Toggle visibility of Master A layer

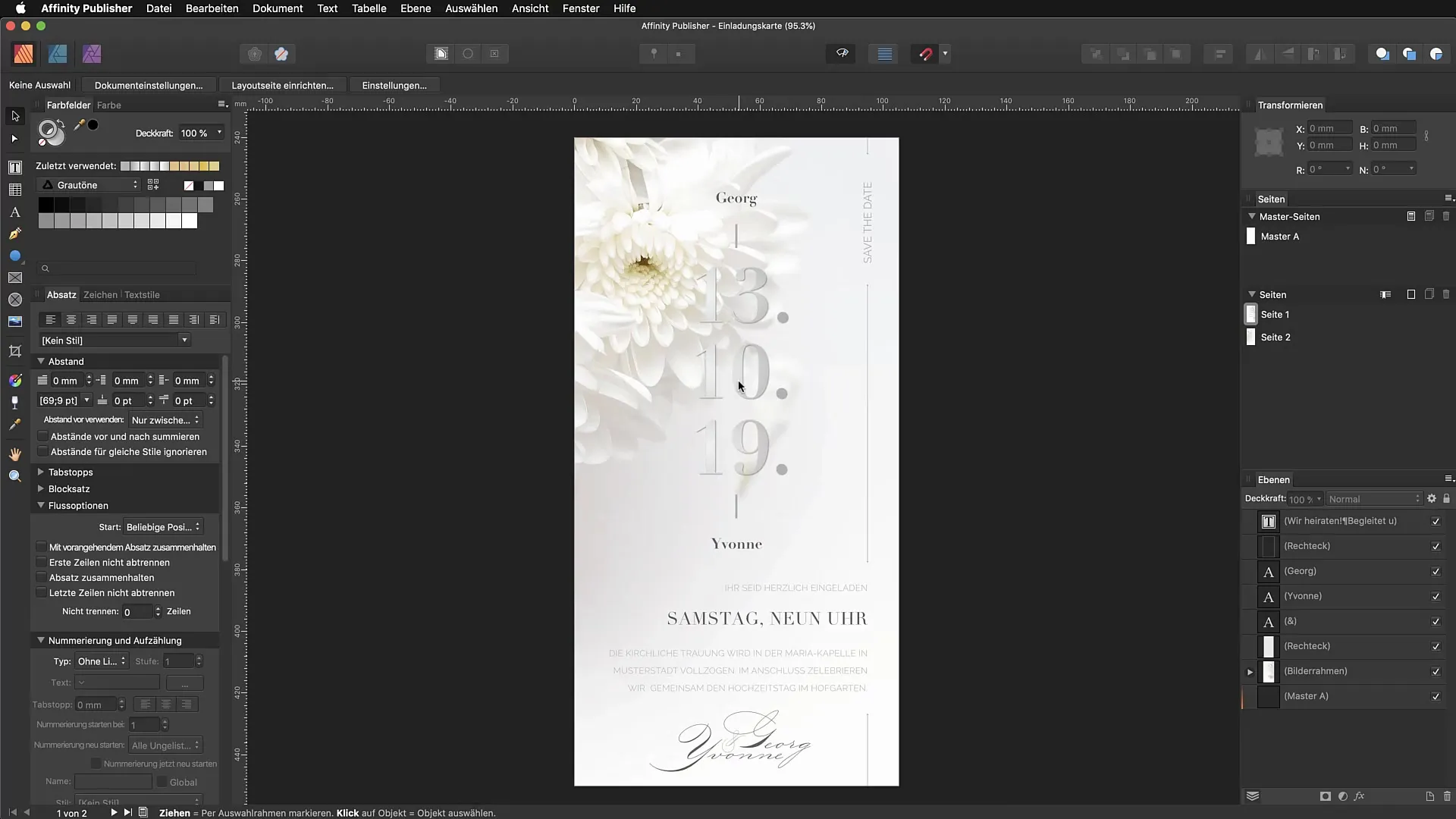pyautogui.click(x=1436, y=697)
